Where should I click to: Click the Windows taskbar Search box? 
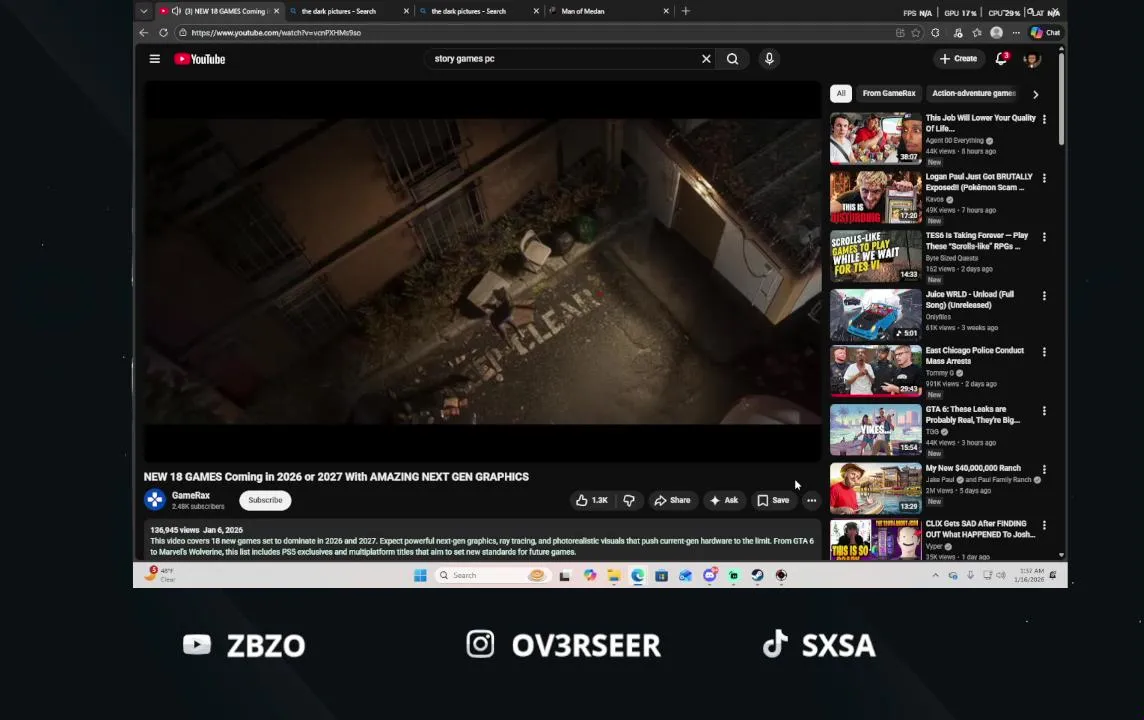point(492,576)
